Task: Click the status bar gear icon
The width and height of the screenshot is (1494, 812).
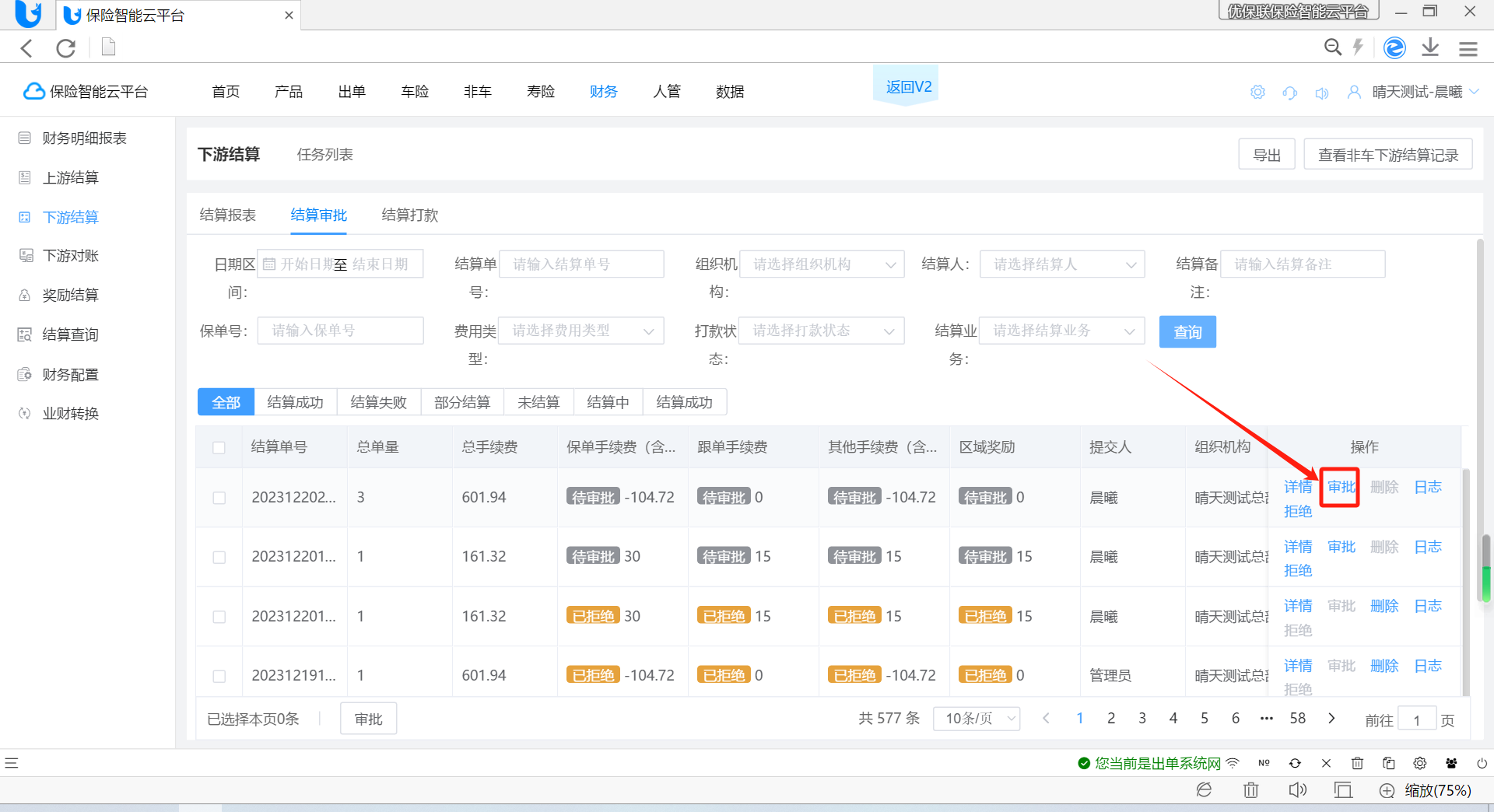Action: [1420, 763]
